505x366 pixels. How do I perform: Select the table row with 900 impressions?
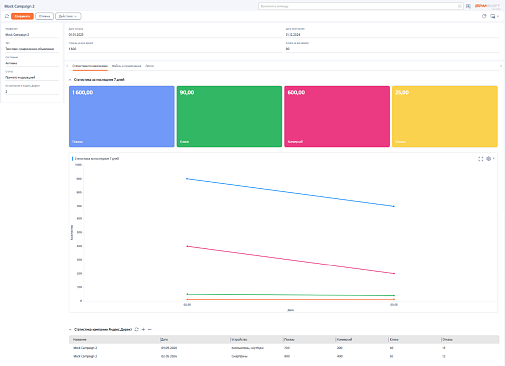coord(284,356)
